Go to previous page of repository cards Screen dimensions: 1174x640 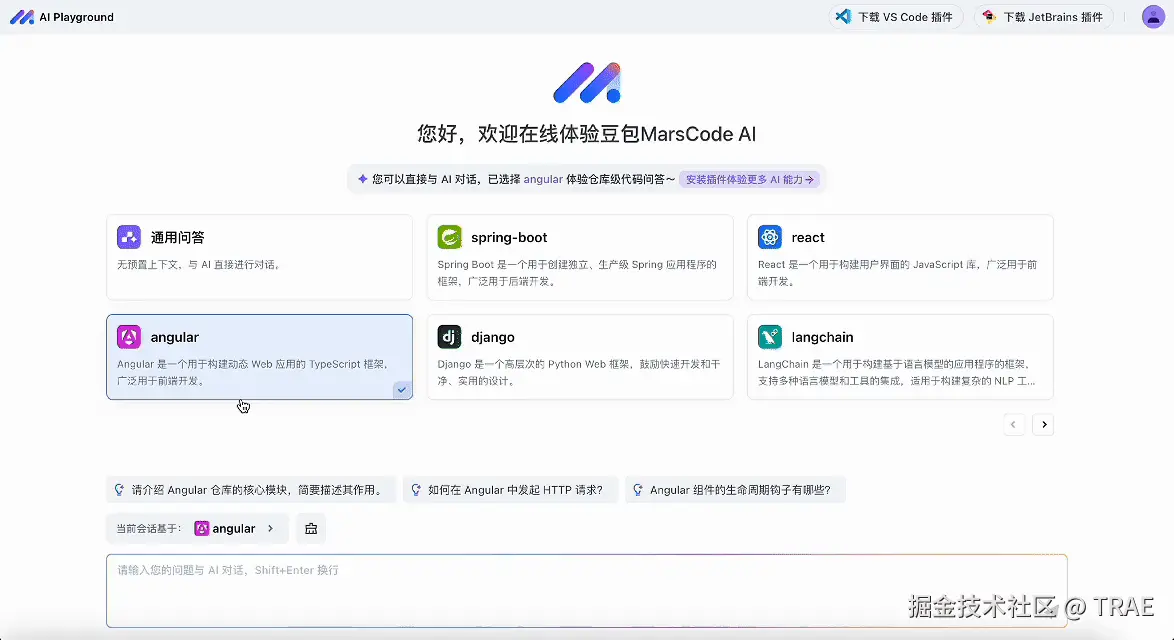click(x=1014, y=424)
